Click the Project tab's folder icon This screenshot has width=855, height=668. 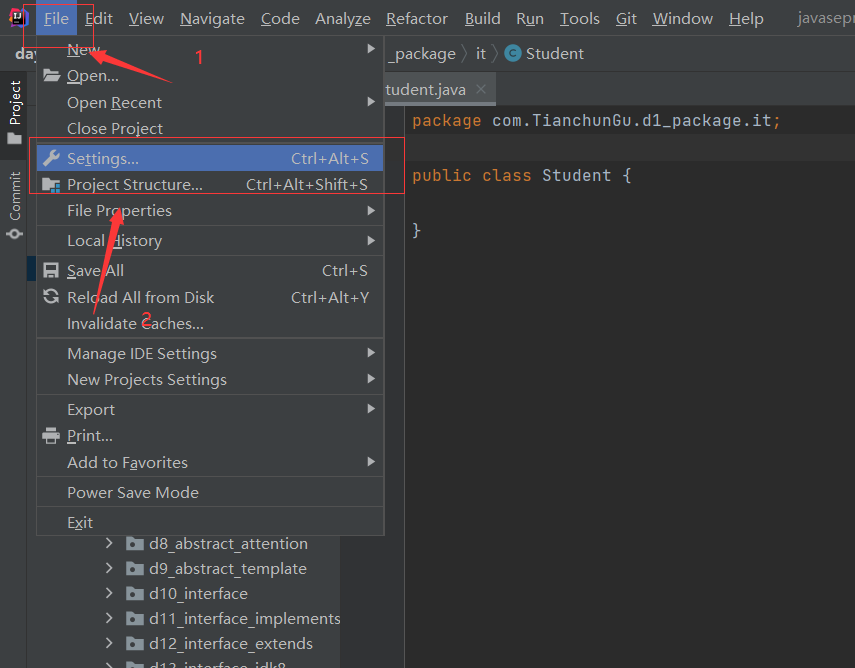pyautogui.click(x=15, y=139)
